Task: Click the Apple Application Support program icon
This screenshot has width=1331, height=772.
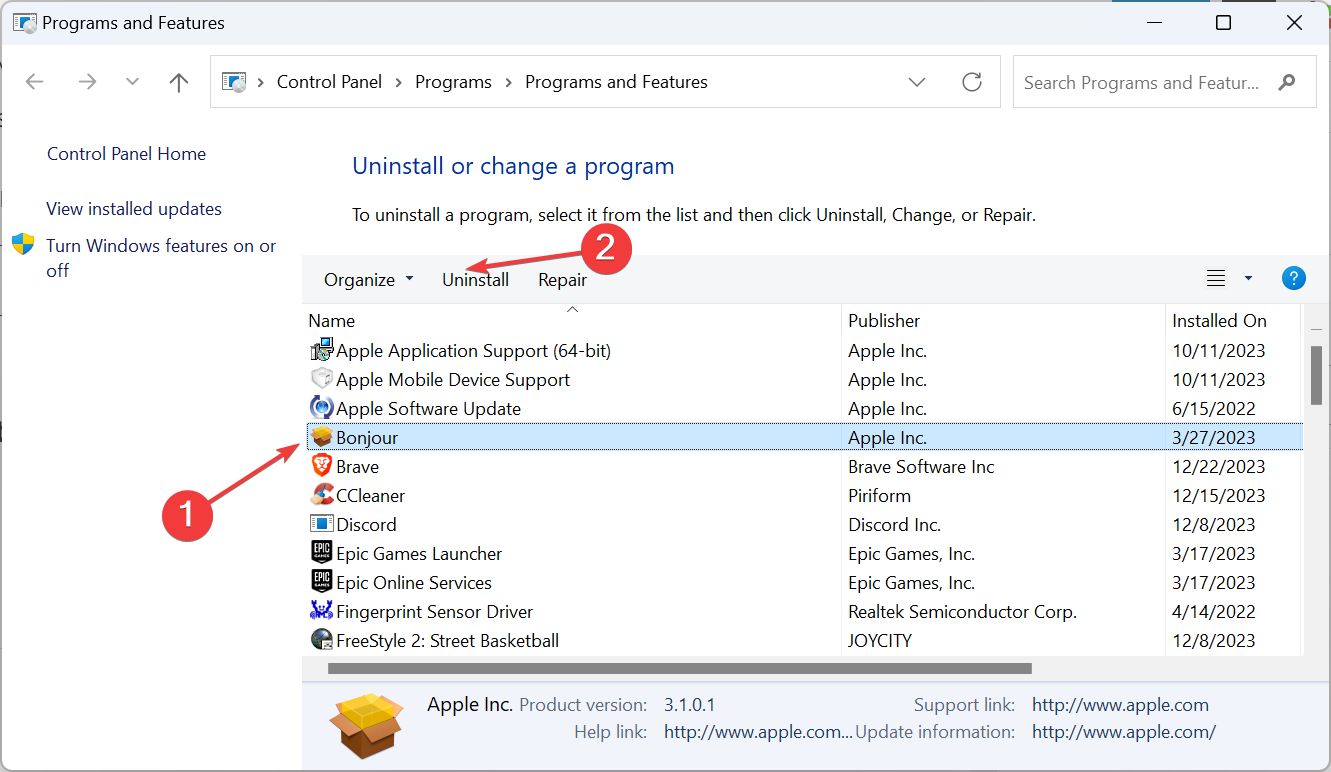Action: [x=321, y=350]
